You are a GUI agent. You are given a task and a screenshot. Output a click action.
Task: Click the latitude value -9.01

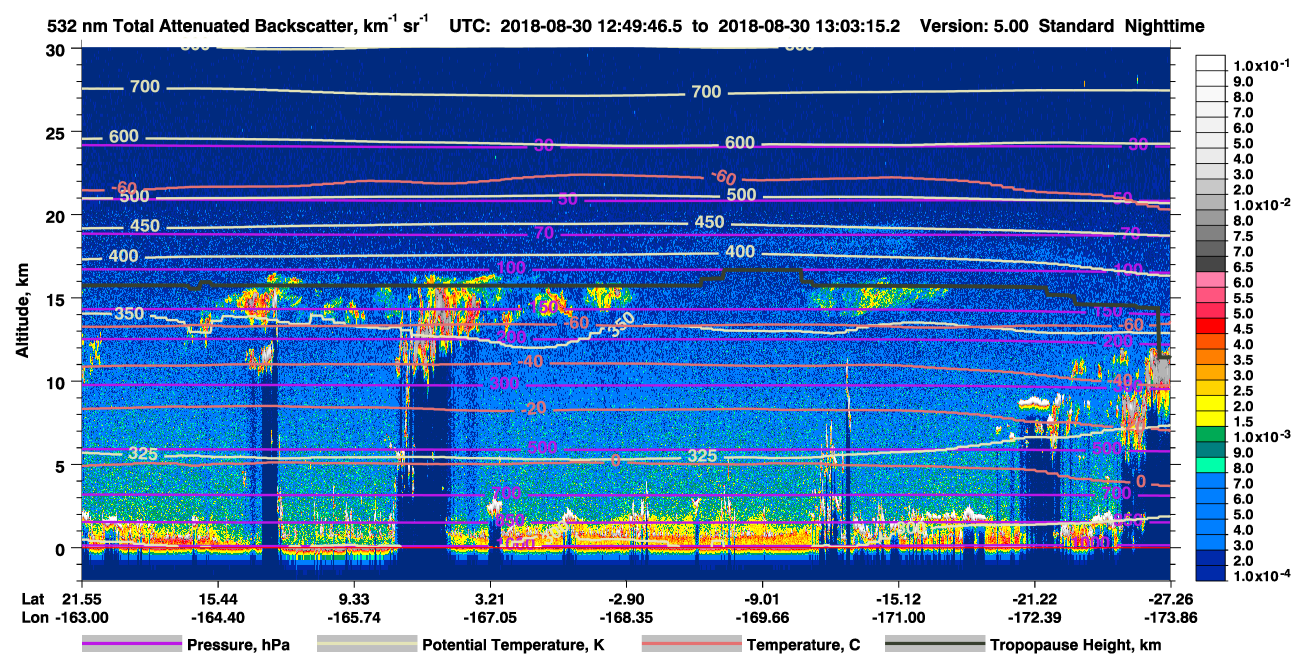763,598
